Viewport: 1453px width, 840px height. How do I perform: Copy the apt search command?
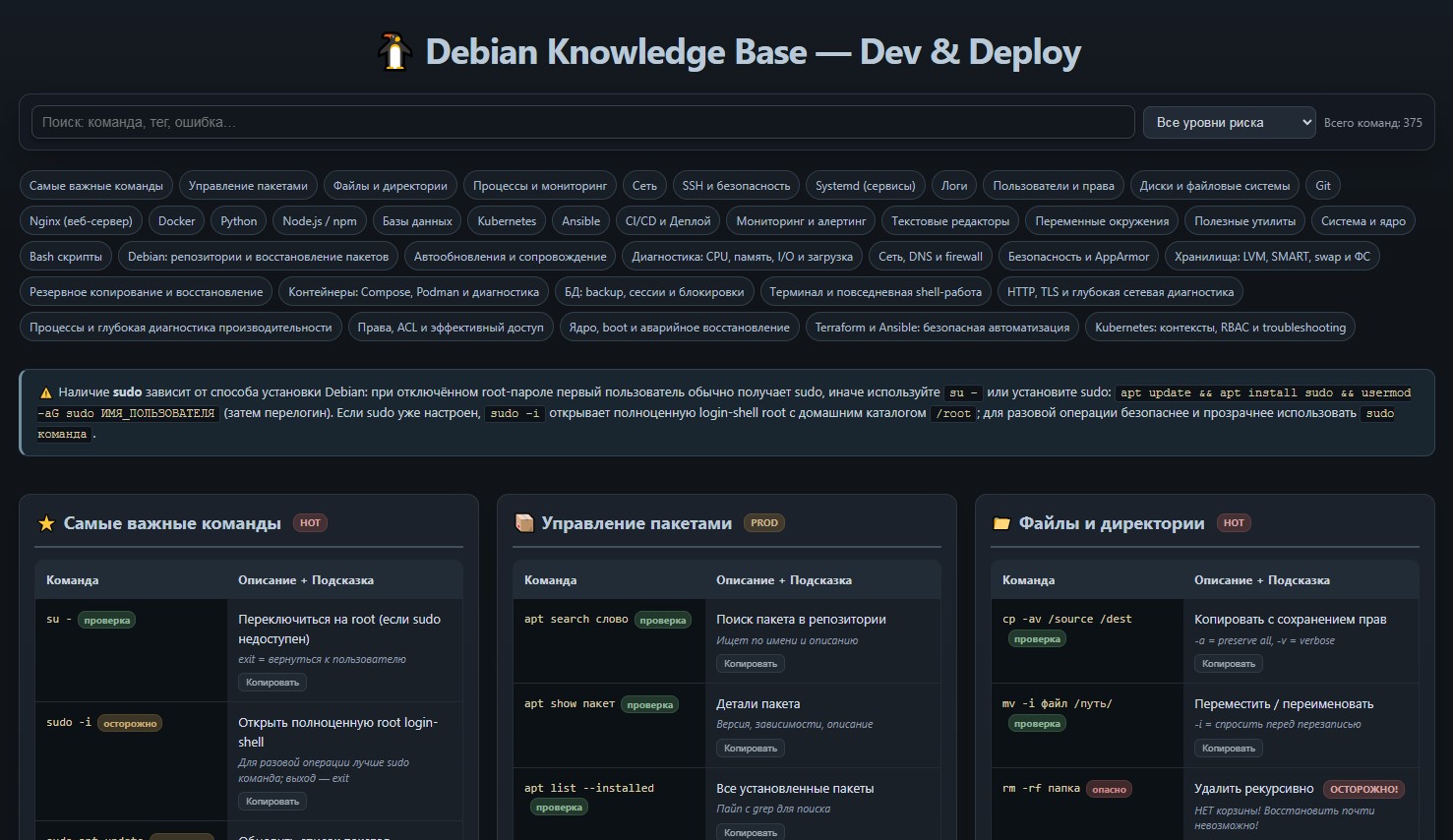tap(751, 664)
